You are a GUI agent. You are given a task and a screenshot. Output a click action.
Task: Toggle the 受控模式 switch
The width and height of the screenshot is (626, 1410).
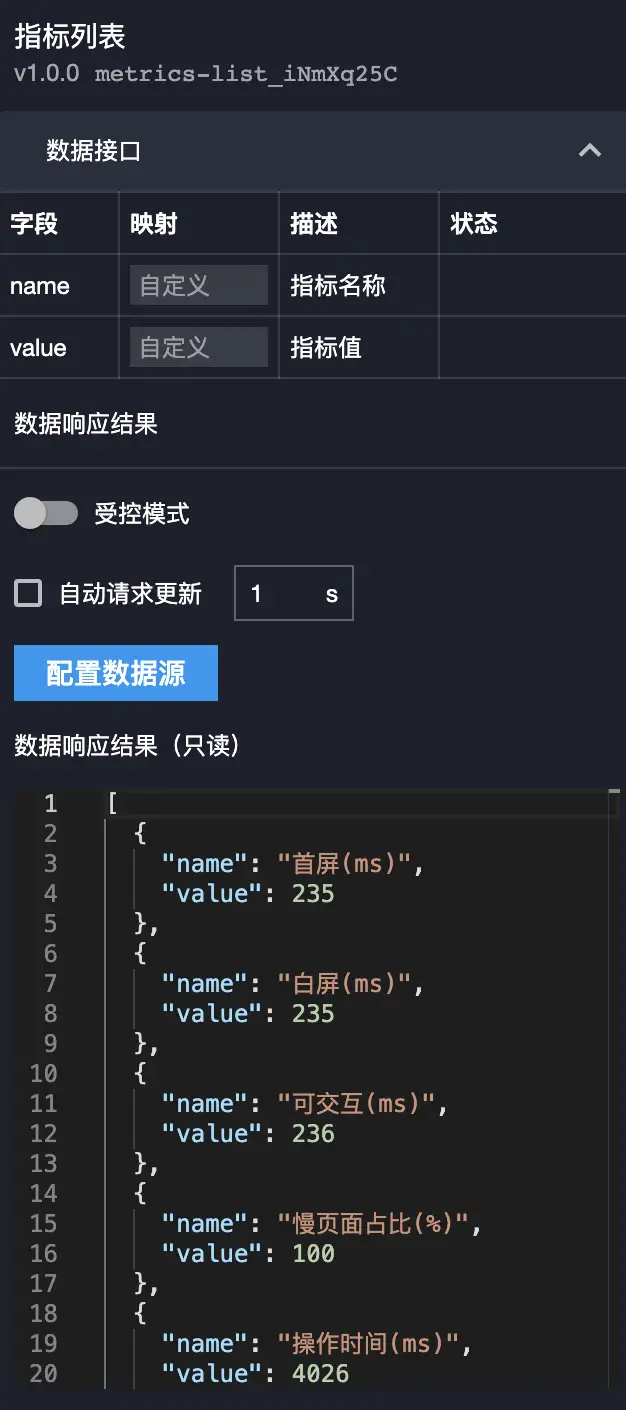tap(47, 513)
